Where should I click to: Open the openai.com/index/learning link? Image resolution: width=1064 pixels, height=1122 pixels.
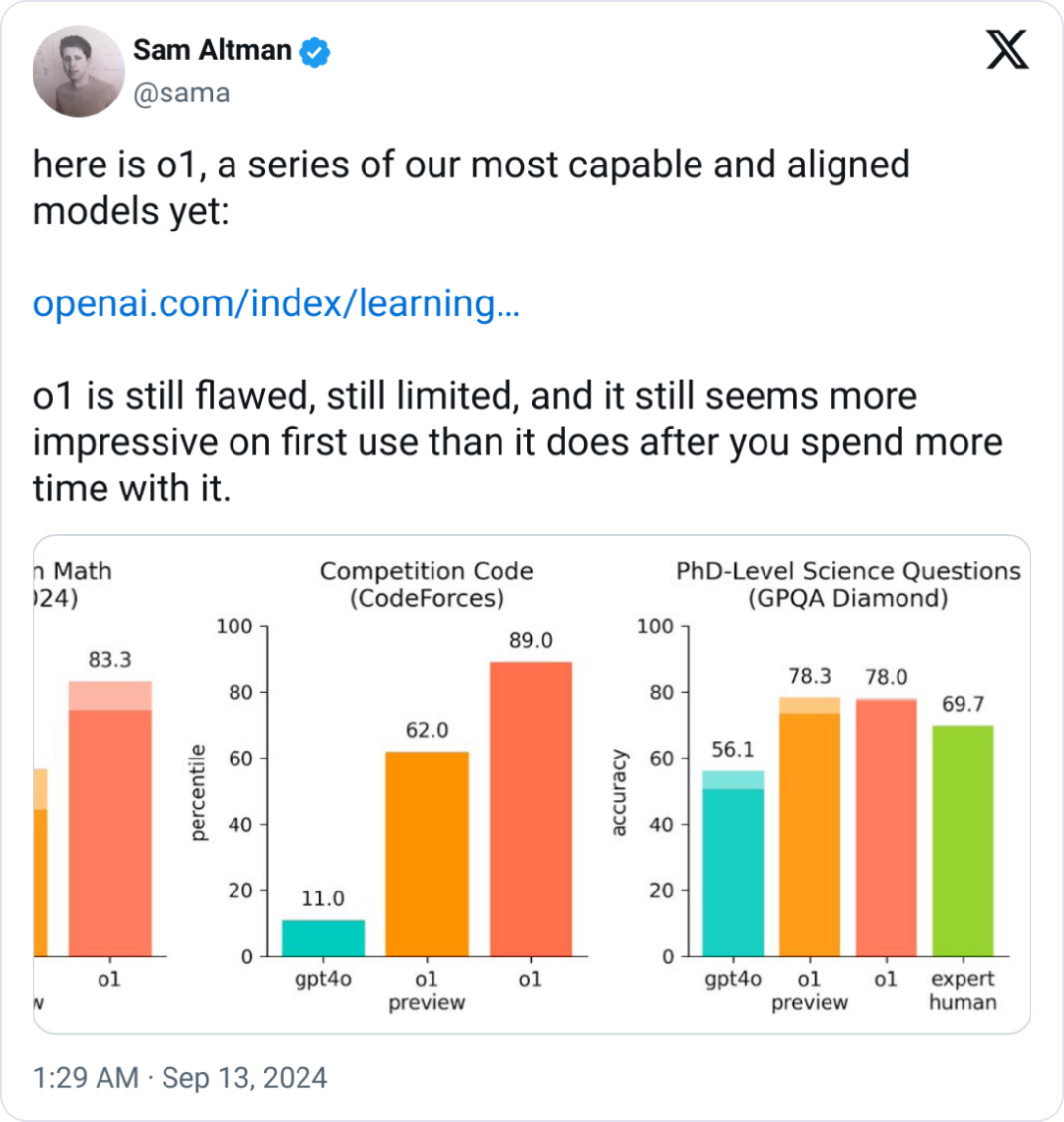click(x=276, y=304)
